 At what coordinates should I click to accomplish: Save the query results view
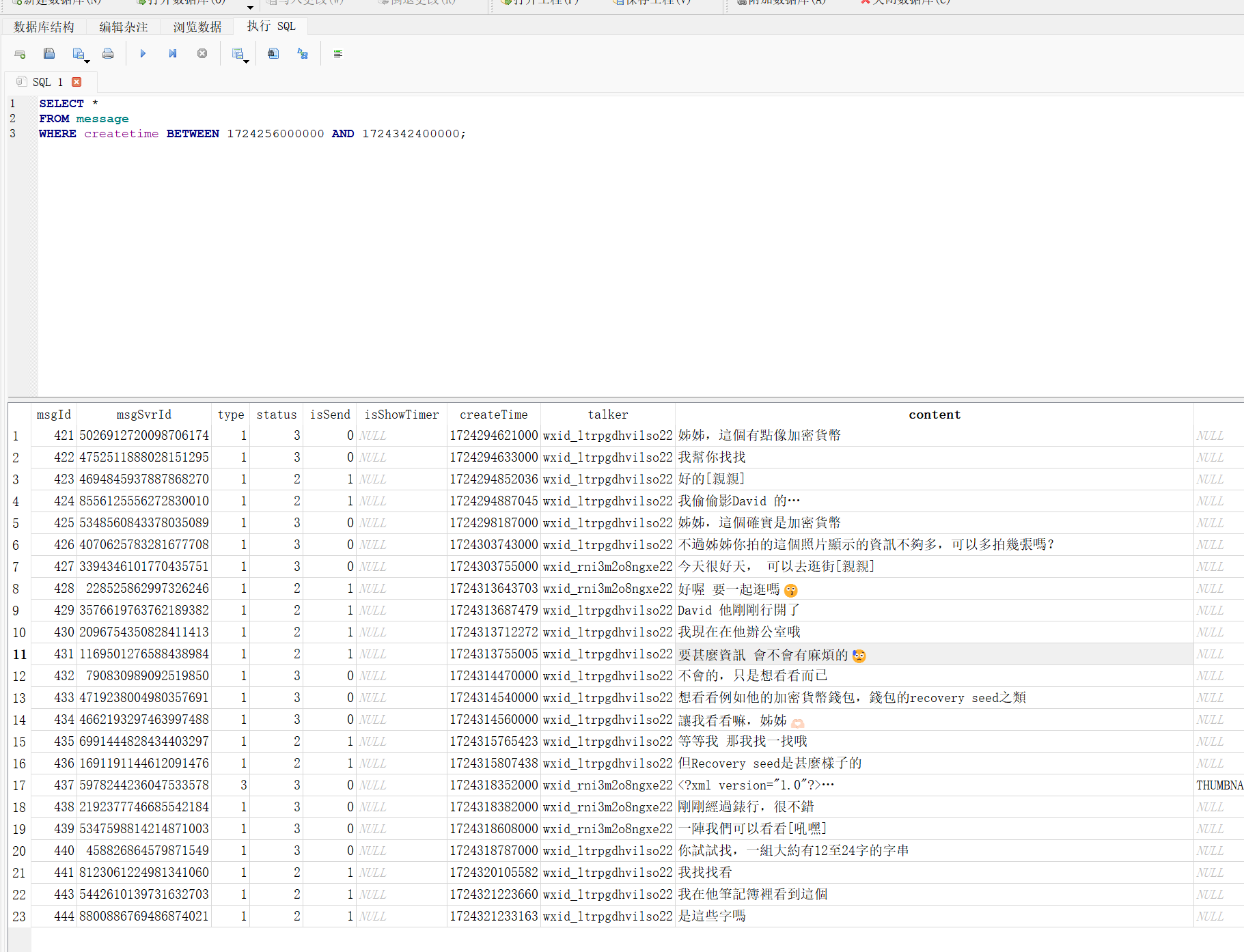237,54
